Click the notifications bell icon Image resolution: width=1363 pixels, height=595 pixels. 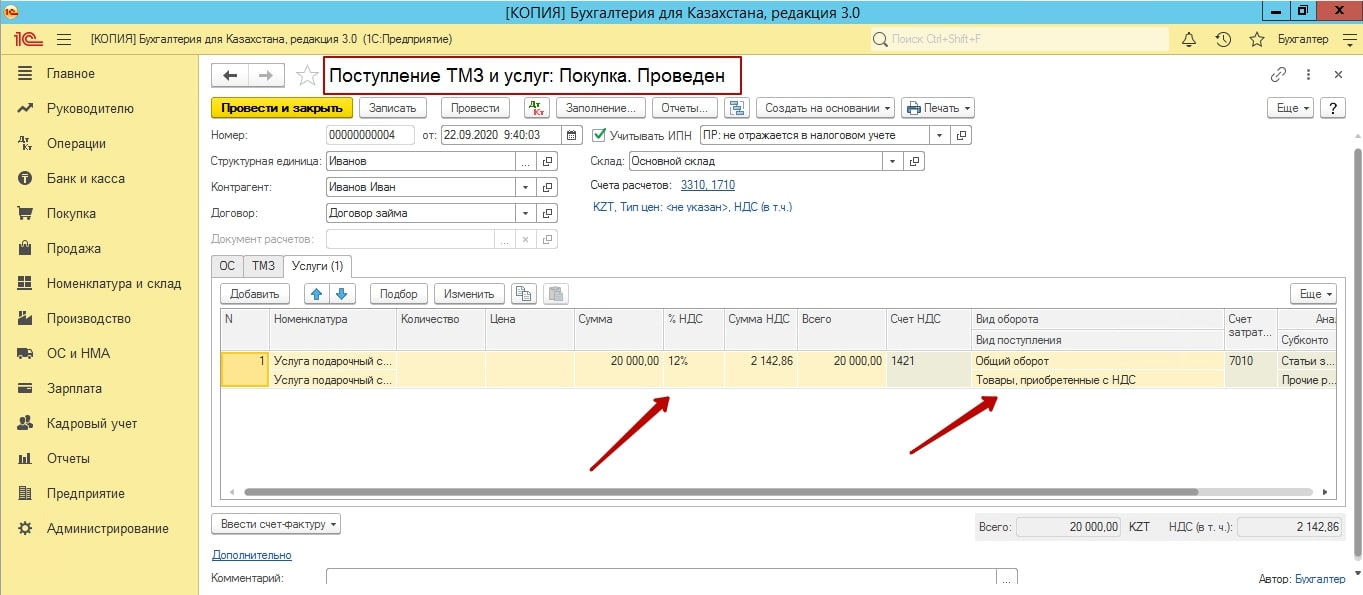tap(1189, 39)
